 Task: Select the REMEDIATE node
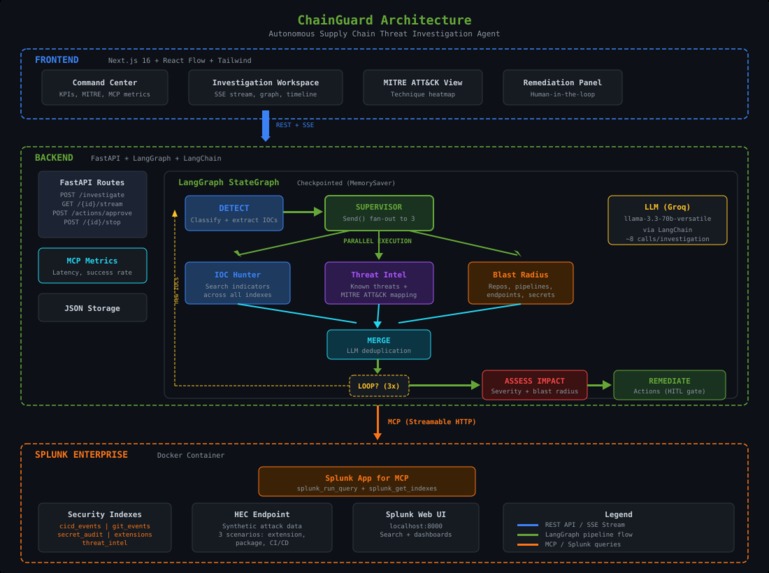(669, 385)
